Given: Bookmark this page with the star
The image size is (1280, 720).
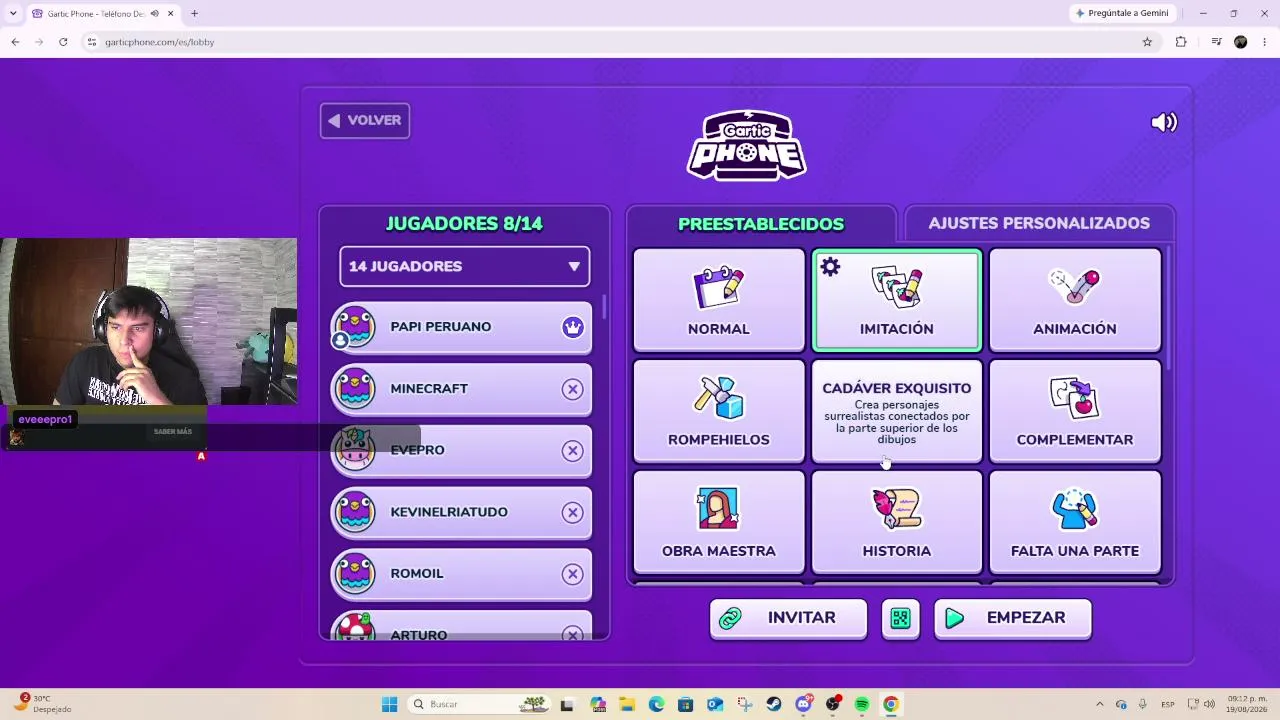Looking at the screenshot, I should click(1147, 42).
